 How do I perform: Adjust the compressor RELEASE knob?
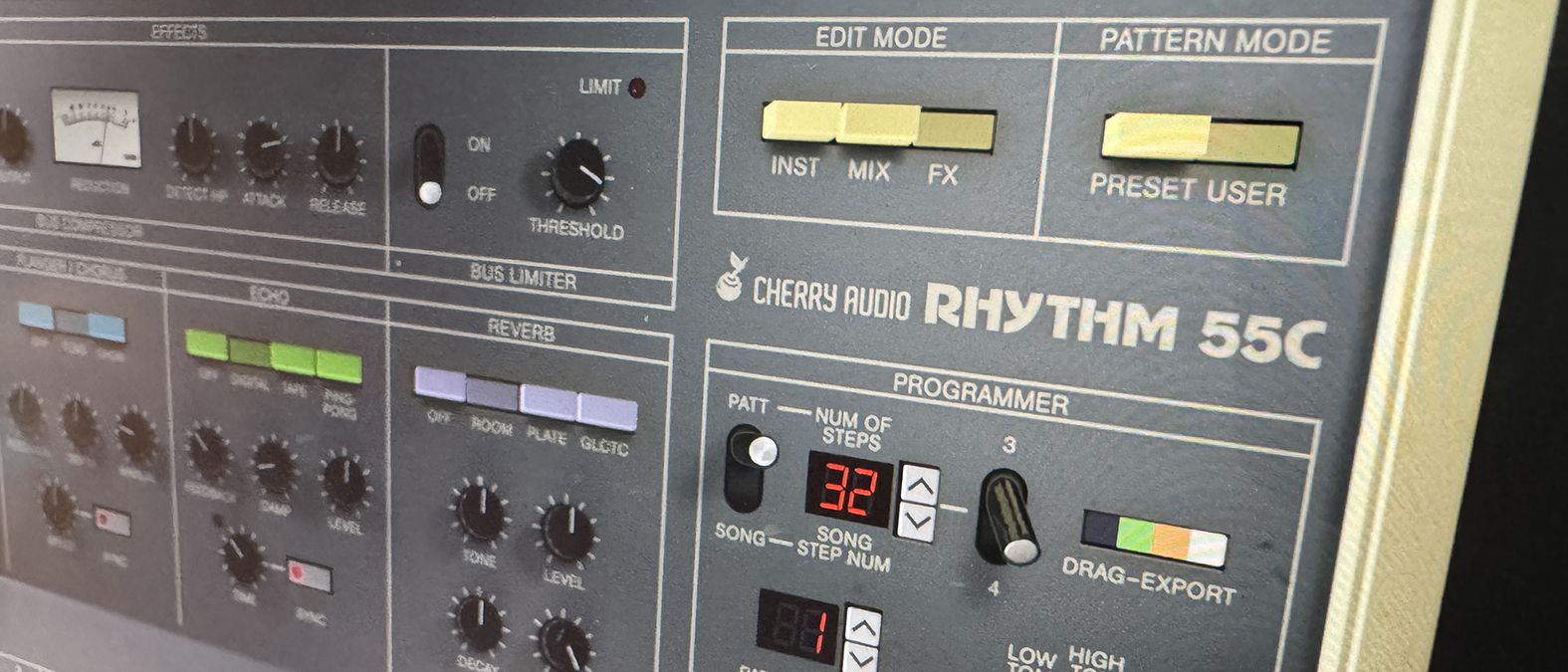click(x=337, y=157)
